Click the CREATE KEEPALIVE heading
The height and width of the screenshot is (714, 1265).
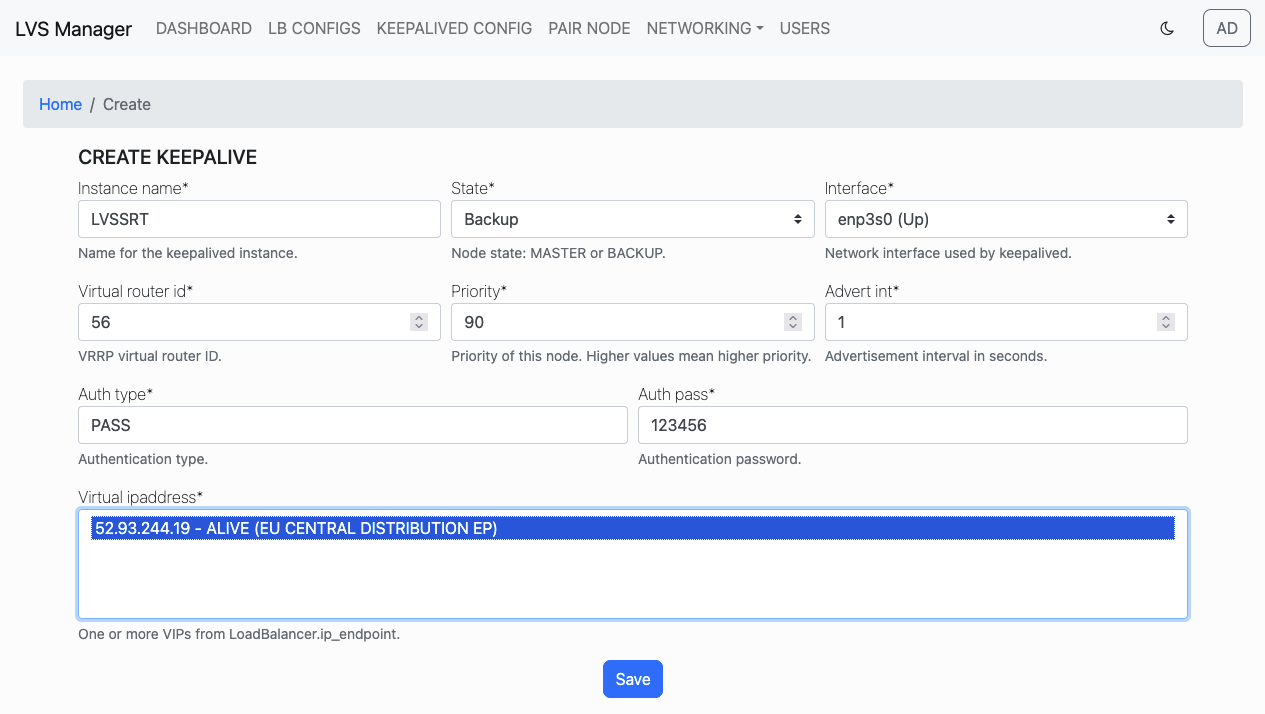pos(168,158)
